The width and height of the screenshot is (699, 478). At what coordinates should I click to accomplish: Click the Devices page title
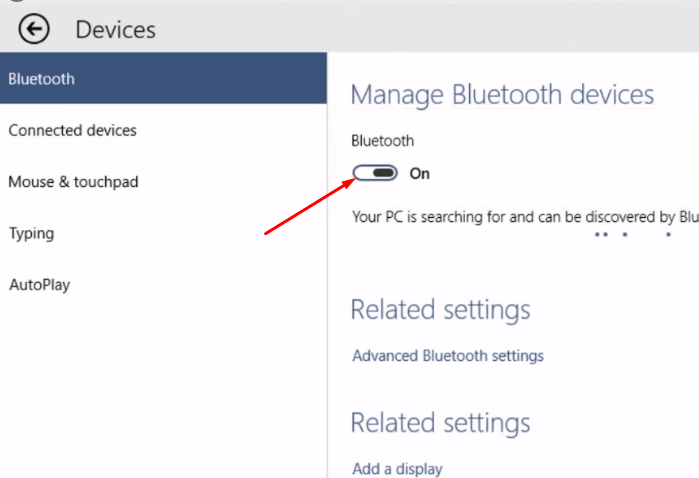click(x=116, y=30)
